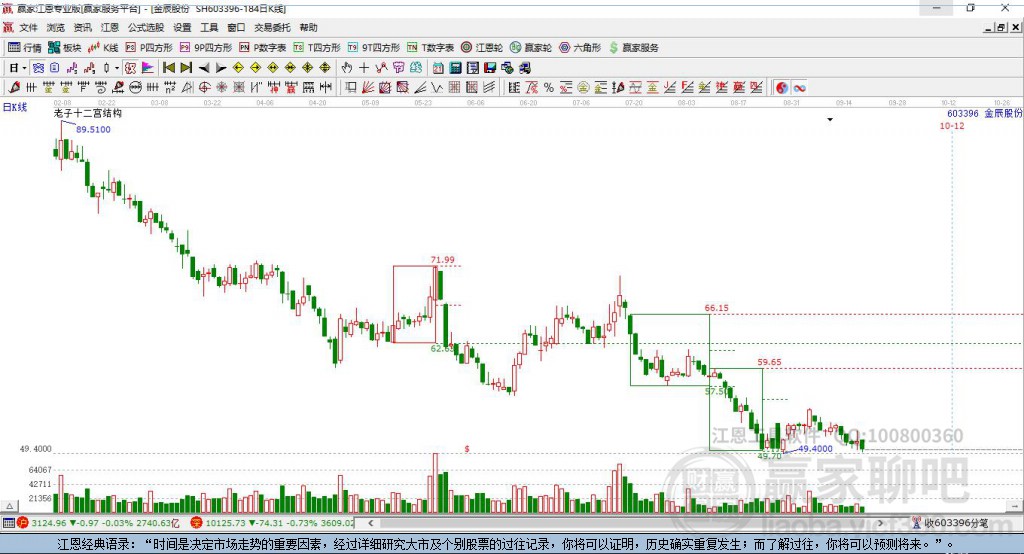Click the 日K线 label on chart

(15, 107)
